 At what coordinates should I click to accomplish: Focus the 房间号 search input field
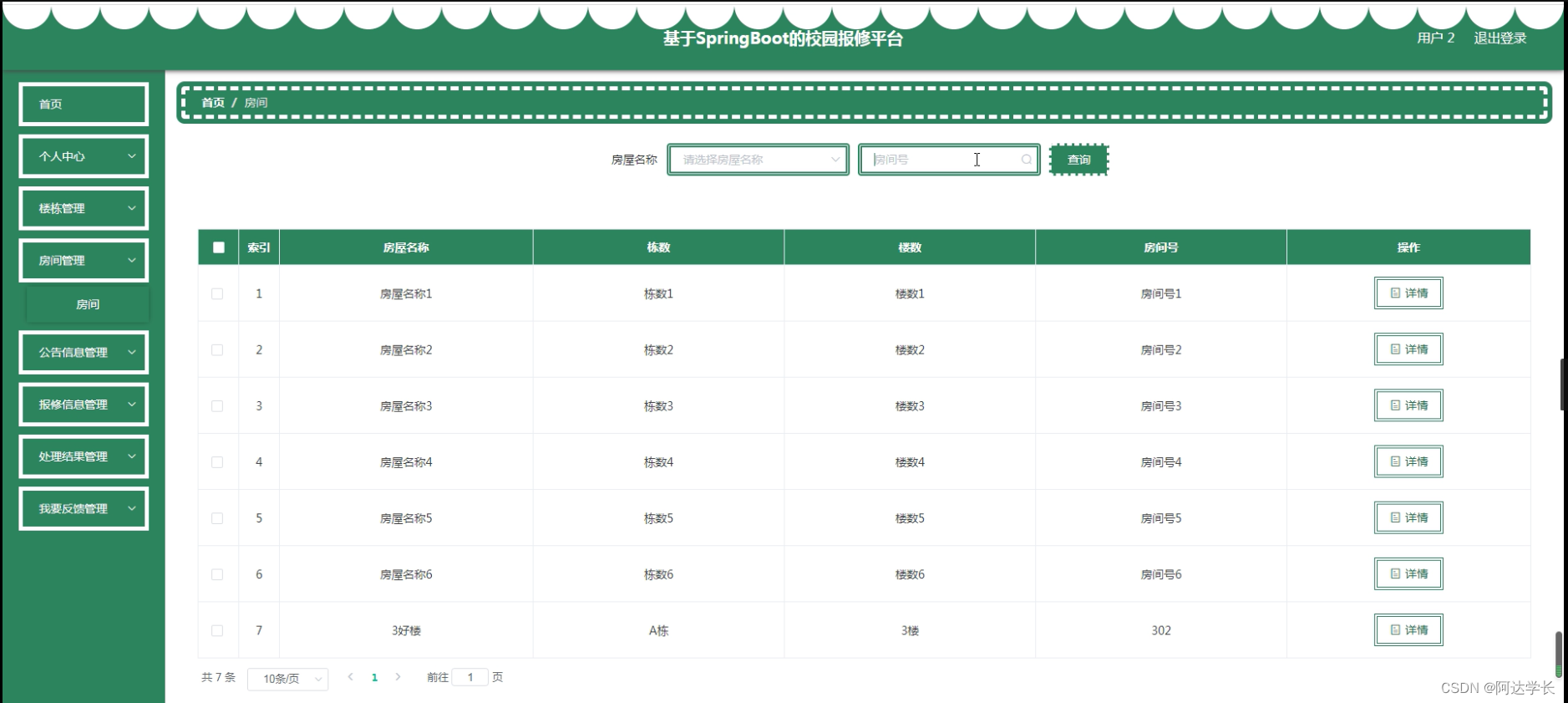(x=949, y=160)
